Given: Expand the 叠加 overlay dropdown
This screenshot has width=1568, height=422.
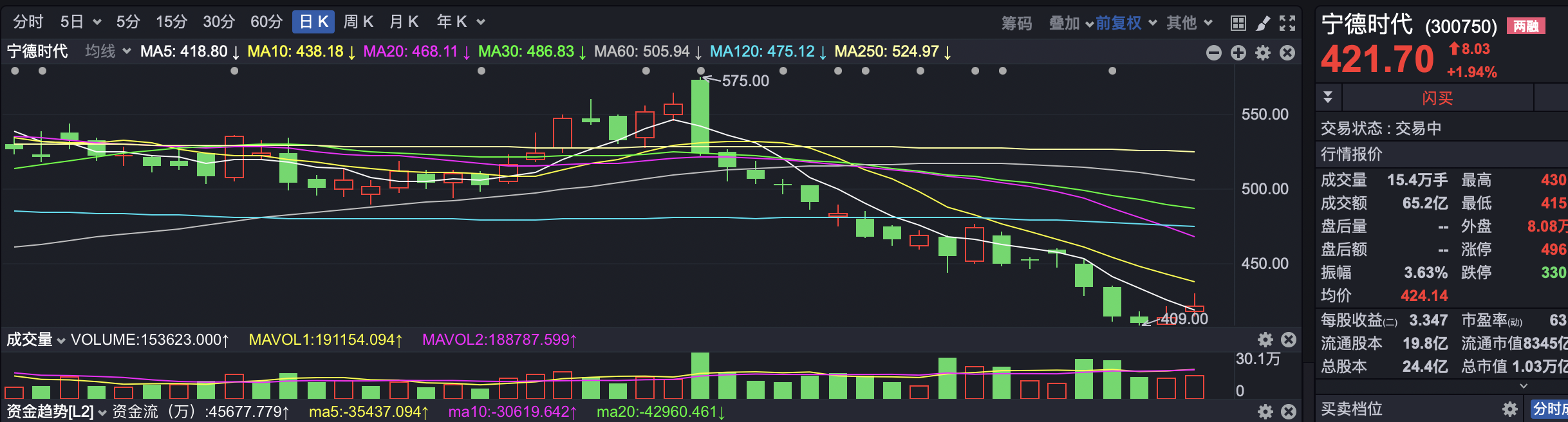Looking at the screenshot, I should tap(1070, 23).
